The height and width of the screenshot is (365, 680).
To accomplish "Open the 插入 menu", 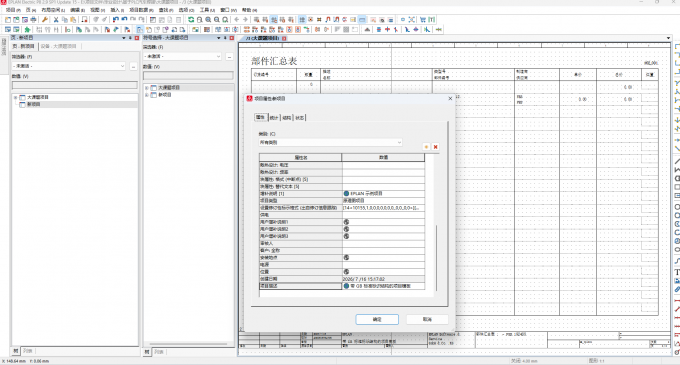I will point(117,10).
